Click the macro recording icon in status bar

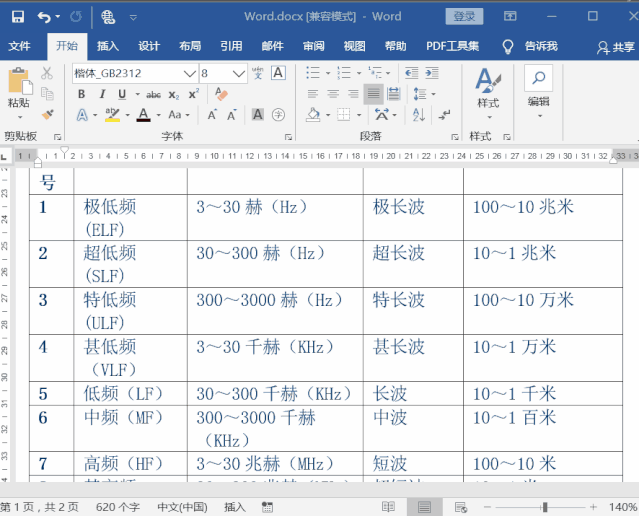tap(267, 507)
